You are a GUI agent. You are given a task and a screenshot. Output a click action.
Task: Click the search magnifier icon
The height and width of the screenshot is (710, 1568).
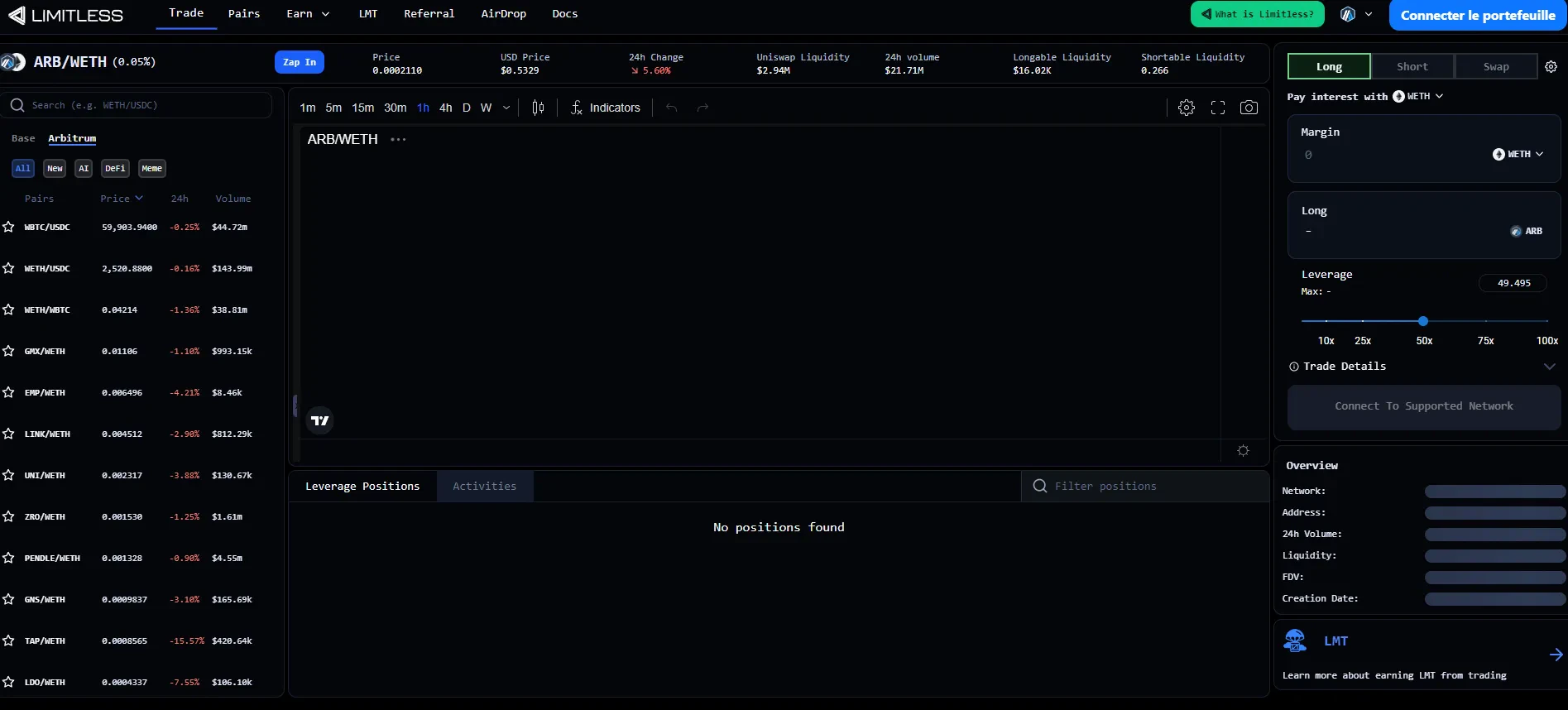point(17,105)
